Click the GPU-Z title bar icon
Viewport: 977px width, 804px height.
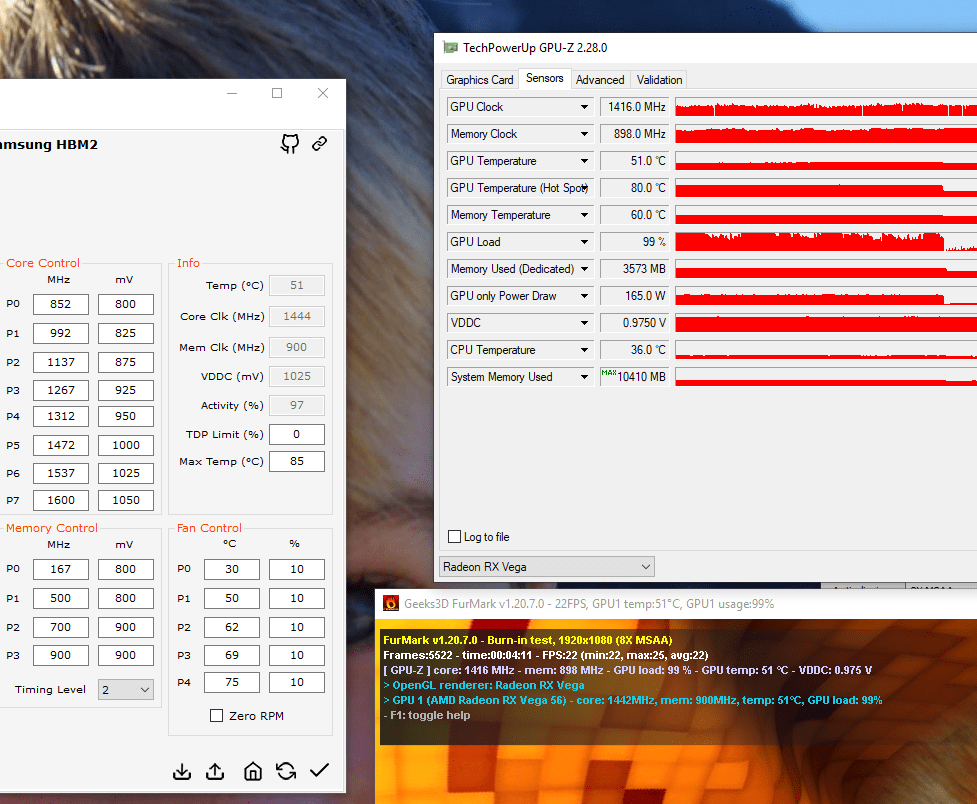coord(450,47)
